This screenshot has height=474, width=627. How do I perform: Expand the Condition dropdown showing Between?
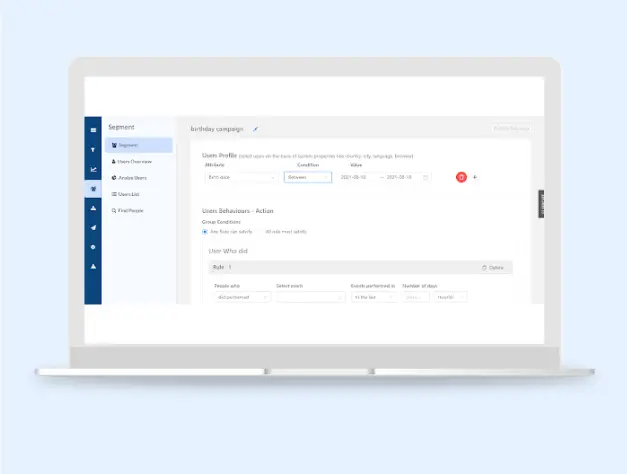click(307, 177)
